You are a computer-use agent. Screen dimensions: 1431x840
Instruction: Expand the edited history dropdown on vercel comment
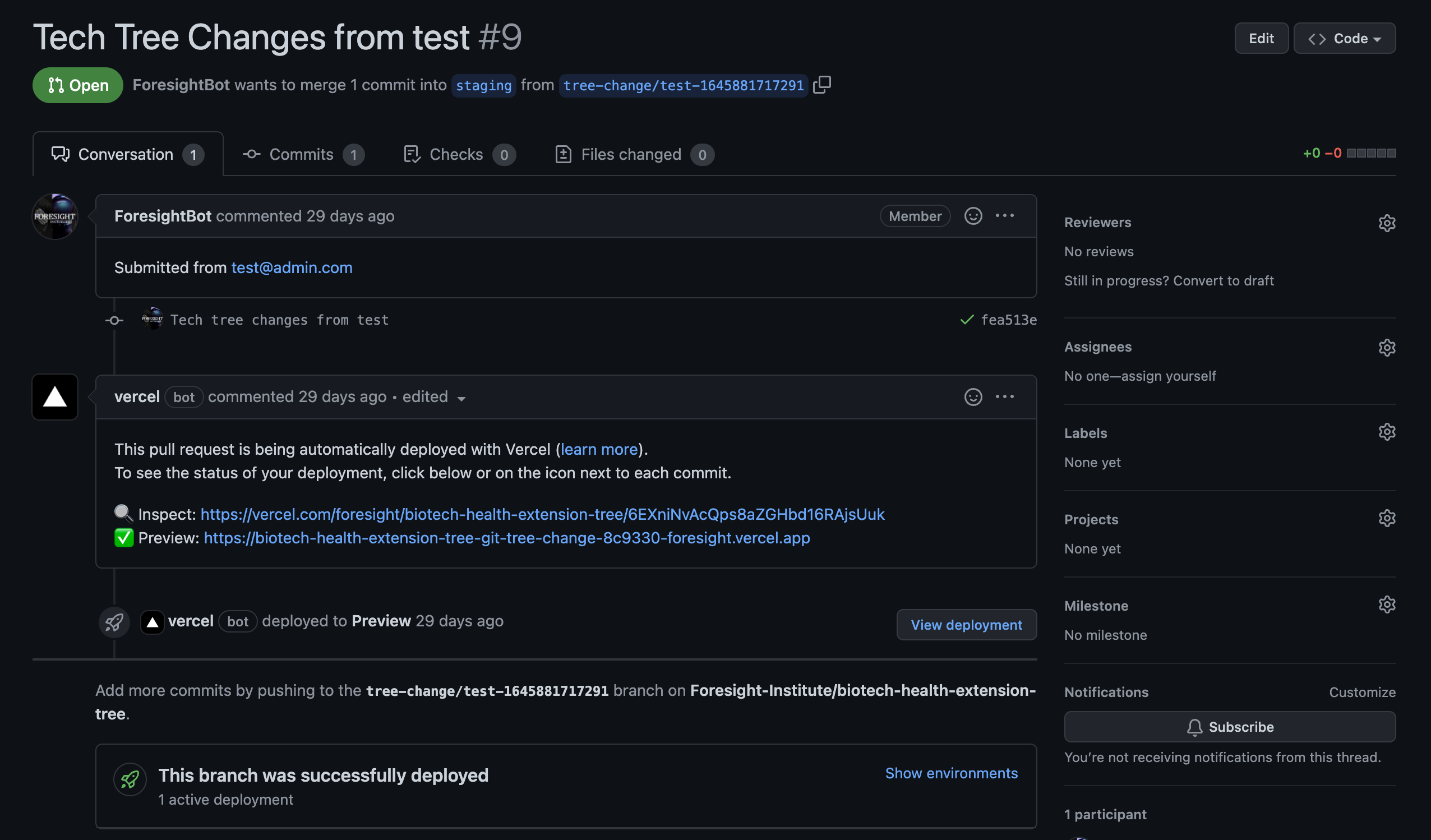coord(434,397)
